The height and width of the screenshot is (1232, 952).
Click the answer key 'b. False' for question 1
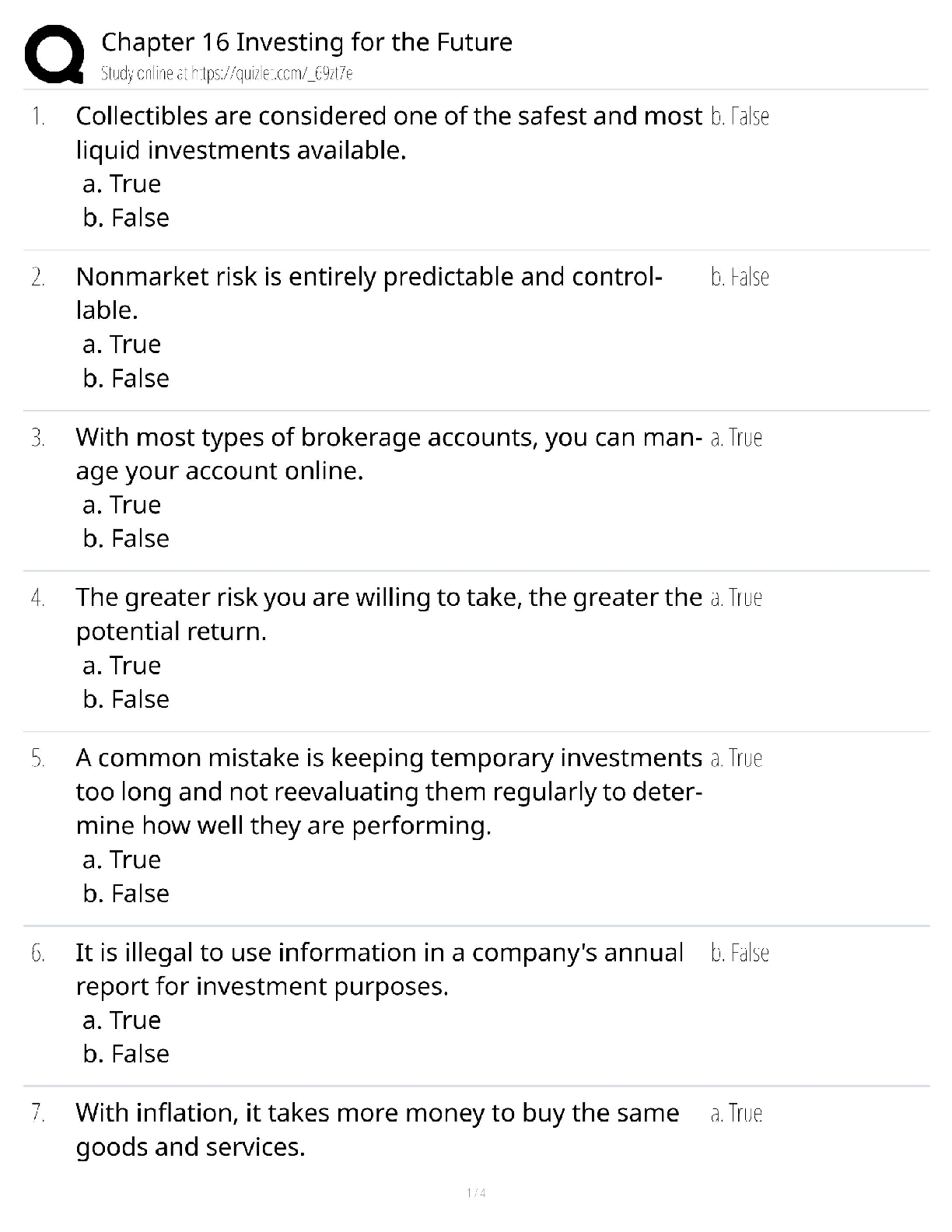[740, 117]
